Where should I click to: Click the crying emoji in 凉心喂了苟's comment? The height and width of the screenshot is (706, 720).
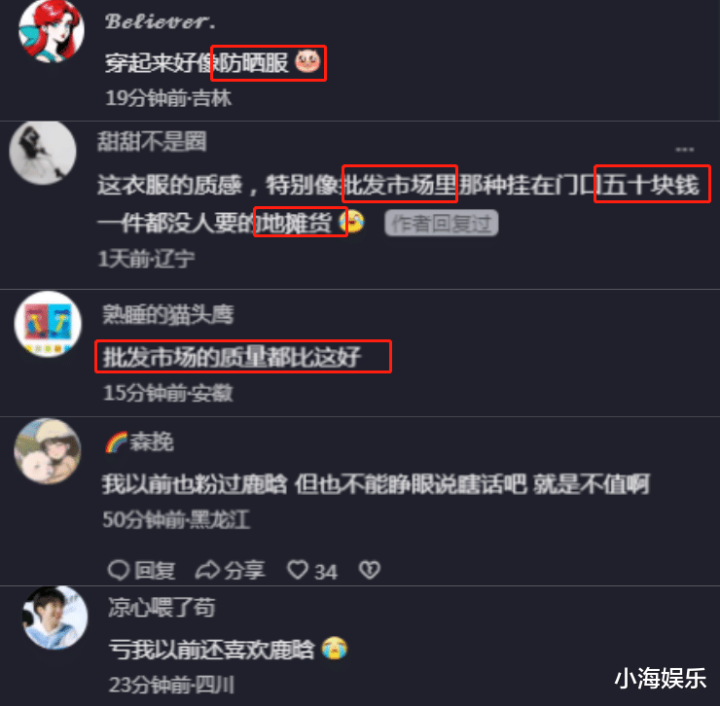click(x=334, y=648)
